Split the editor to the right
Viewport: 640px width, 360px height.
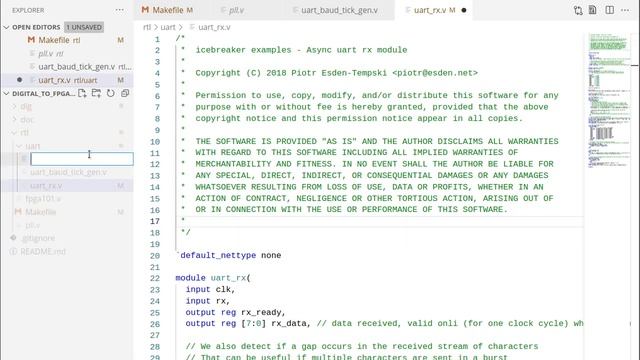coord(609,10)
